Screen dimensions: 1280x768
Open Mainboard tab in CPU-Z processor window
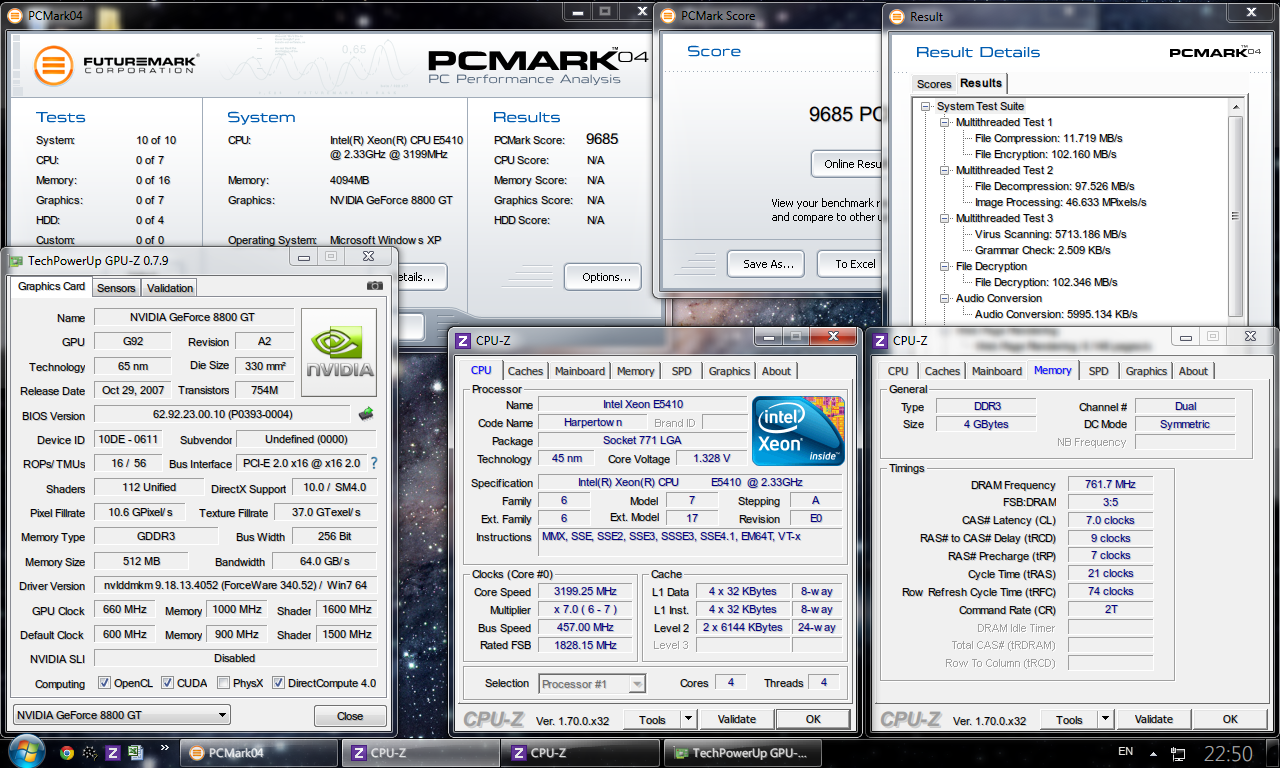point(580,371)
